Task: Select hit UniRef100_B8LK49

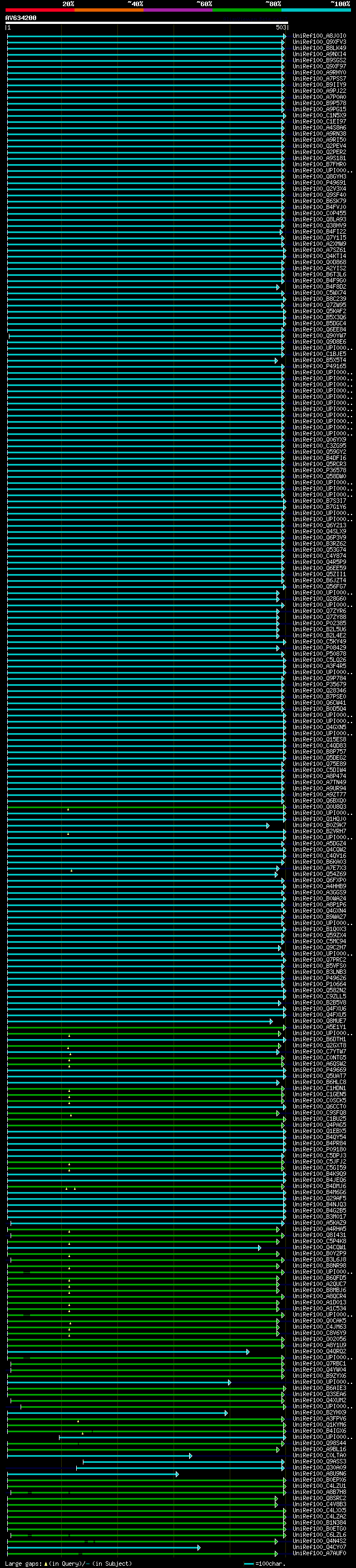Action: pyautogui.click(x=319, y=48)
